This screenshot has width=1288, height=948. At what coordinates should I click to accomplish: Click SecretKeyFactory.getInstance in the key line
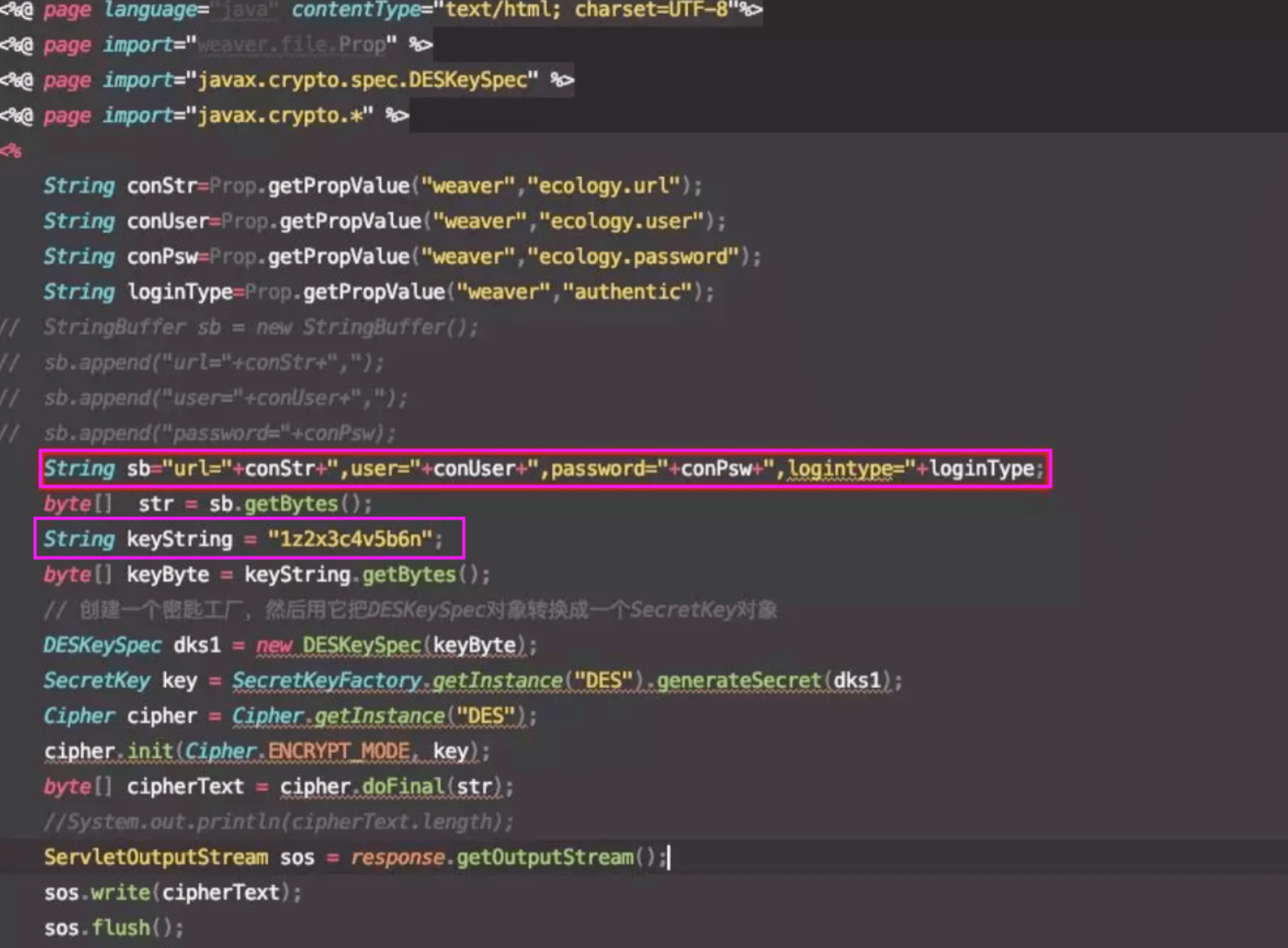click(x=397, y=681)
